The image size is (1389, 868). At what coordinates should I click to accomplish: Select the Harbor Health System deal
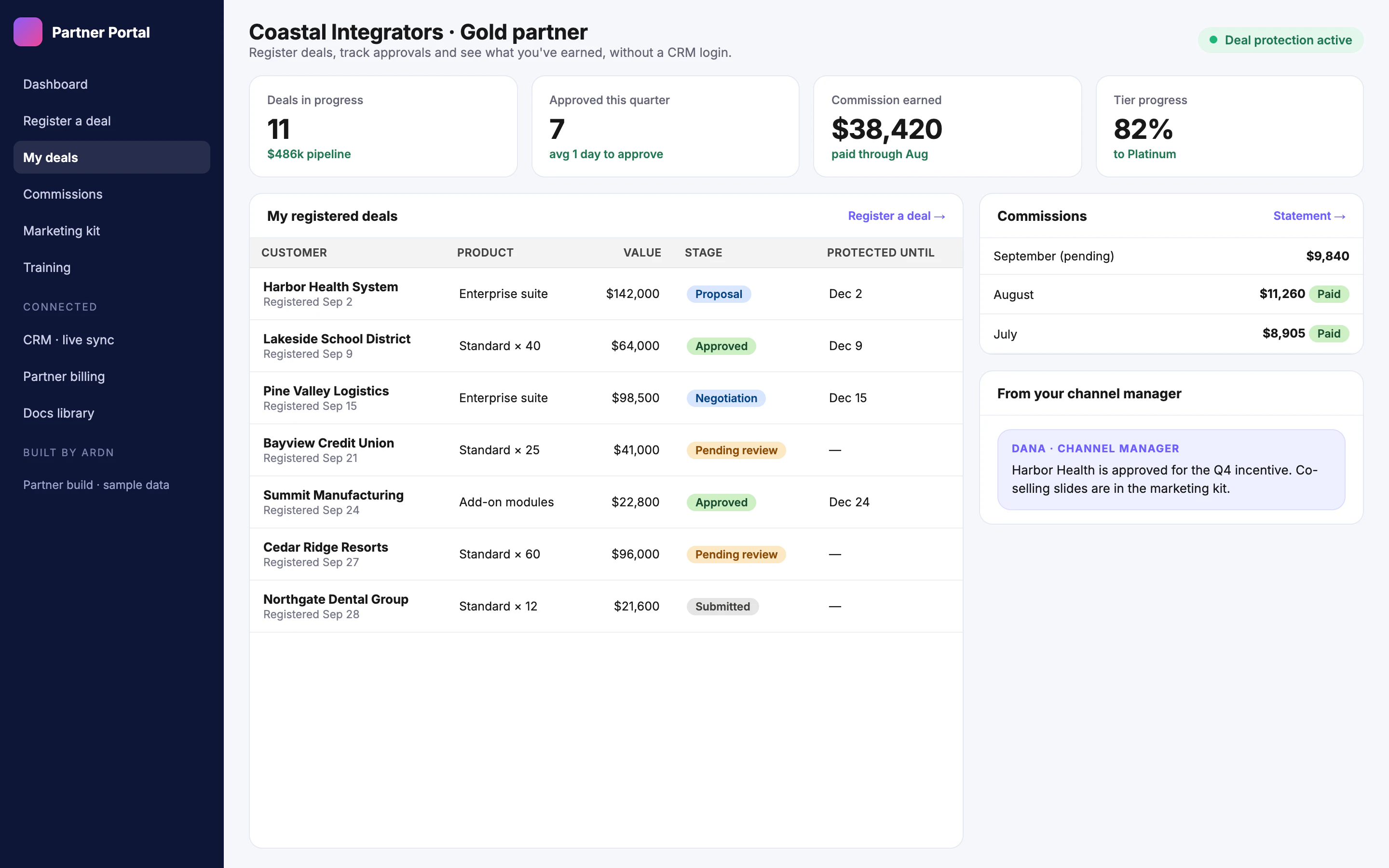(x=606, y=294)
